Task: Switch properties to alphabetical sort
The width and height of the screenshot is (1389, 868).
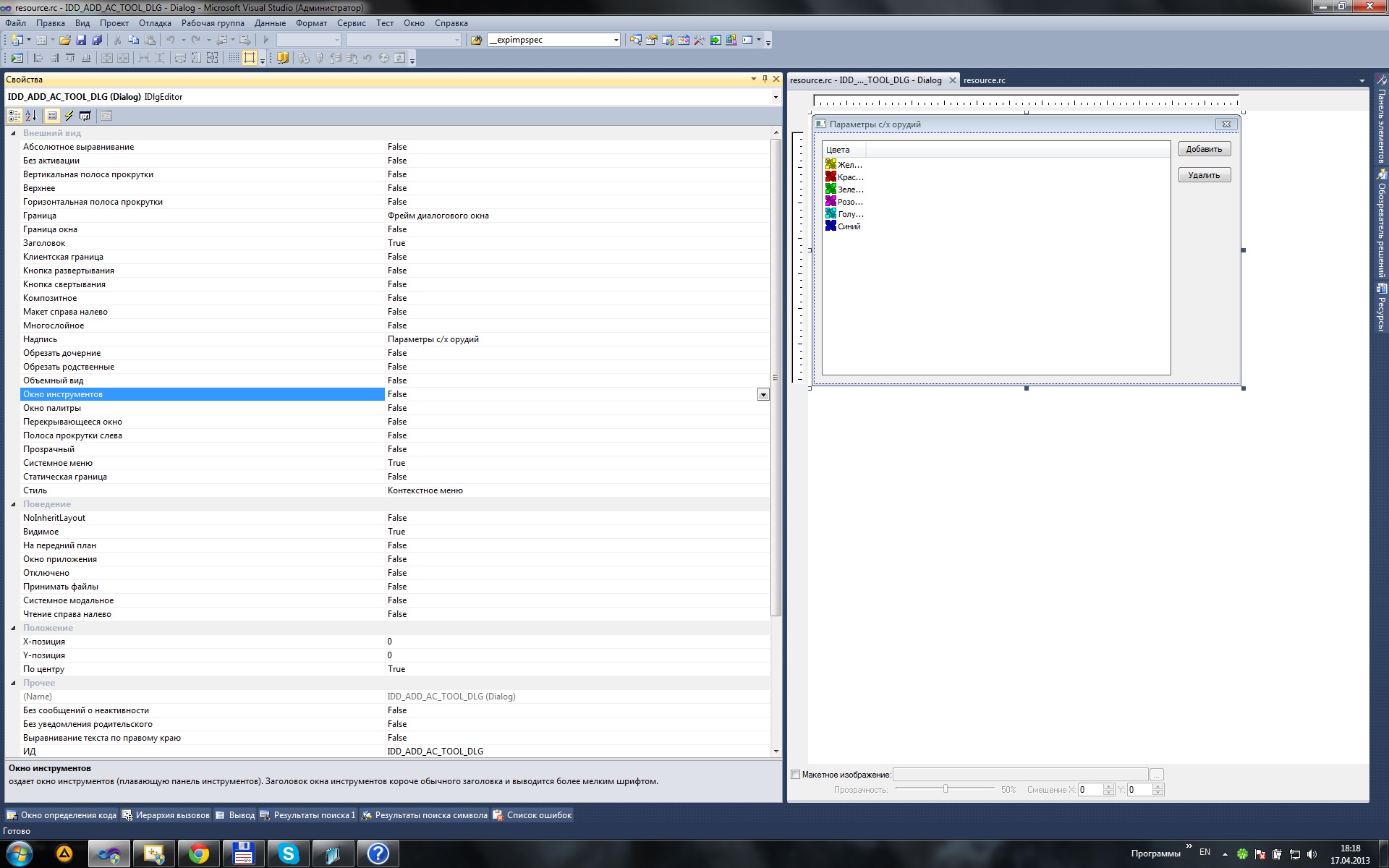Action: [31, 116]
